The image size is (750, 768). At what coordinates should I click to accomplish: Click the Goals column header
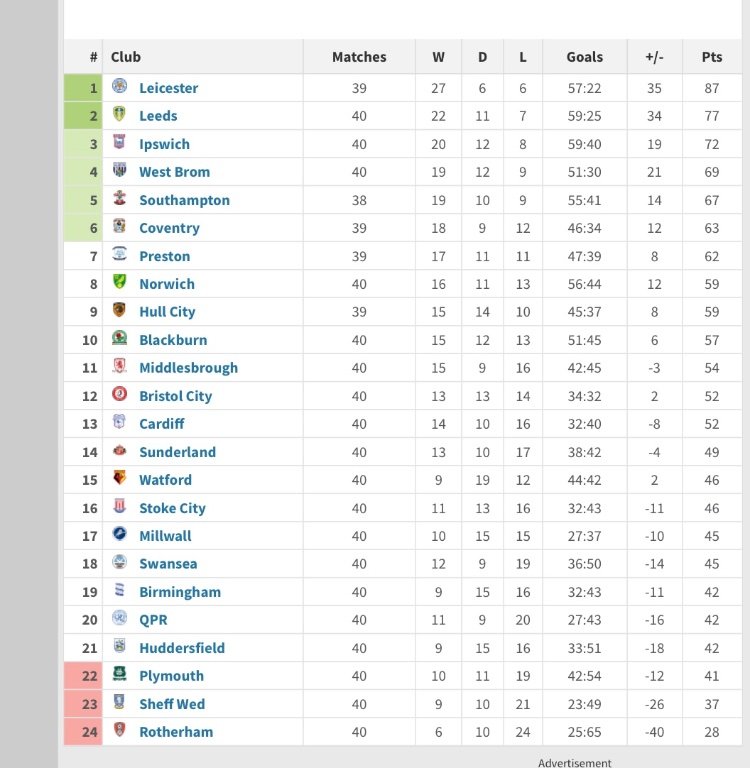[x=585, y=57]
